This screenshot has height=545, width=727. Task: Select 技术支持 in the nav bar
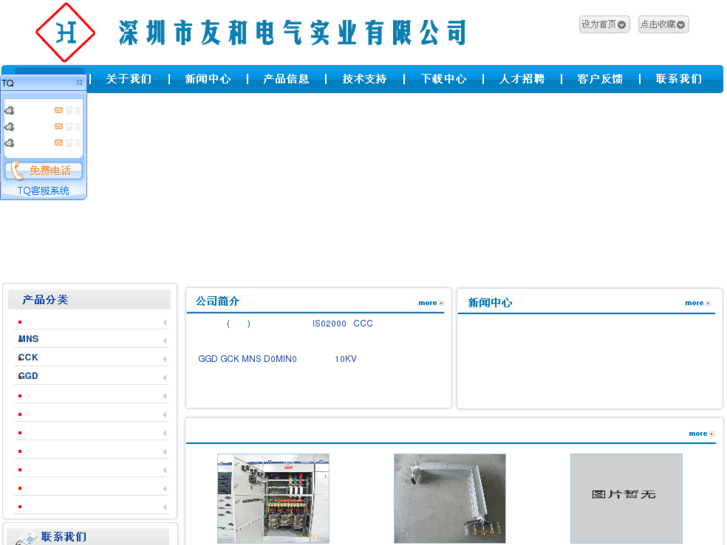click(364, 79)
